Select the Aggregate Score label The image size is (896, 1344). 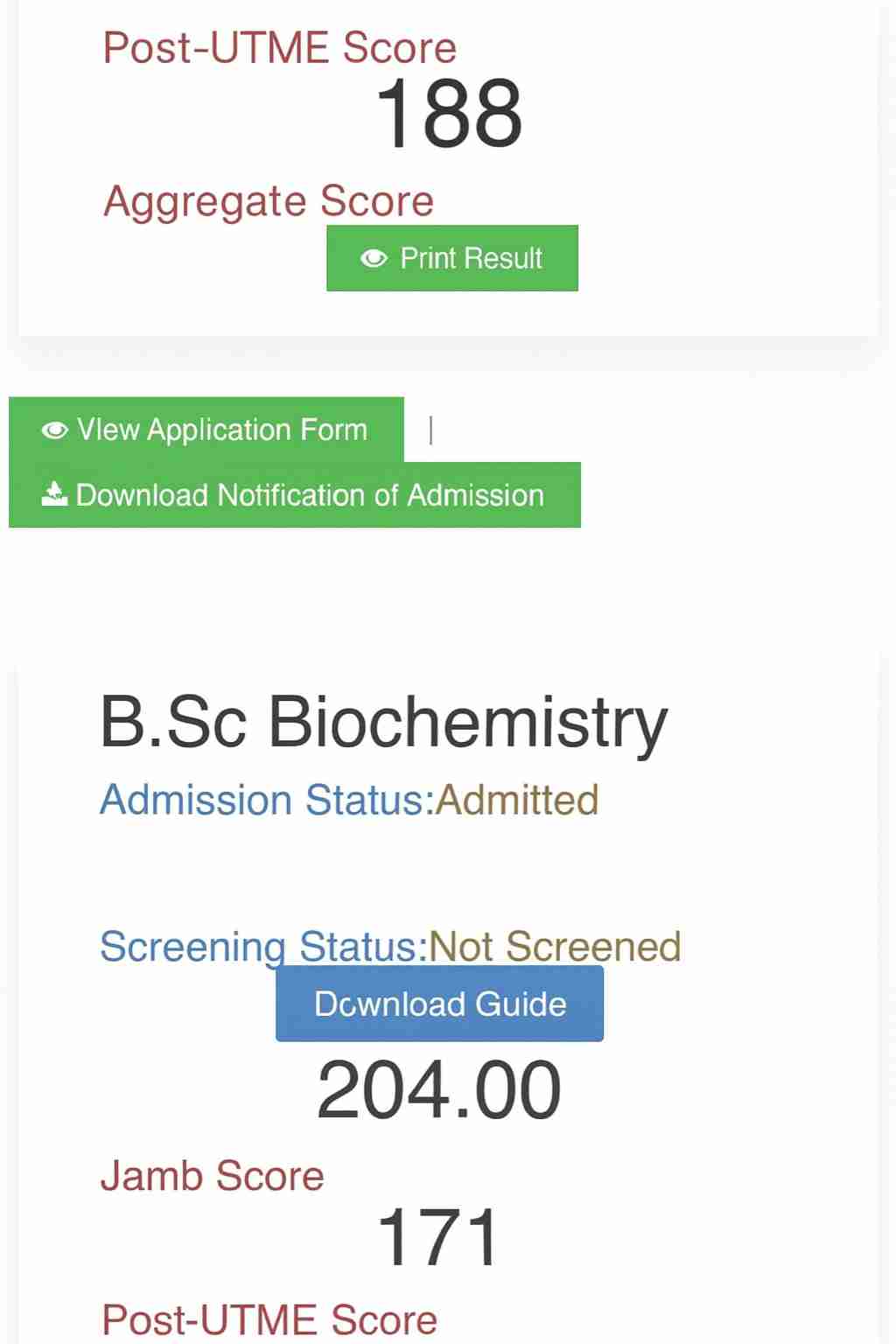(x=269, y=201)
